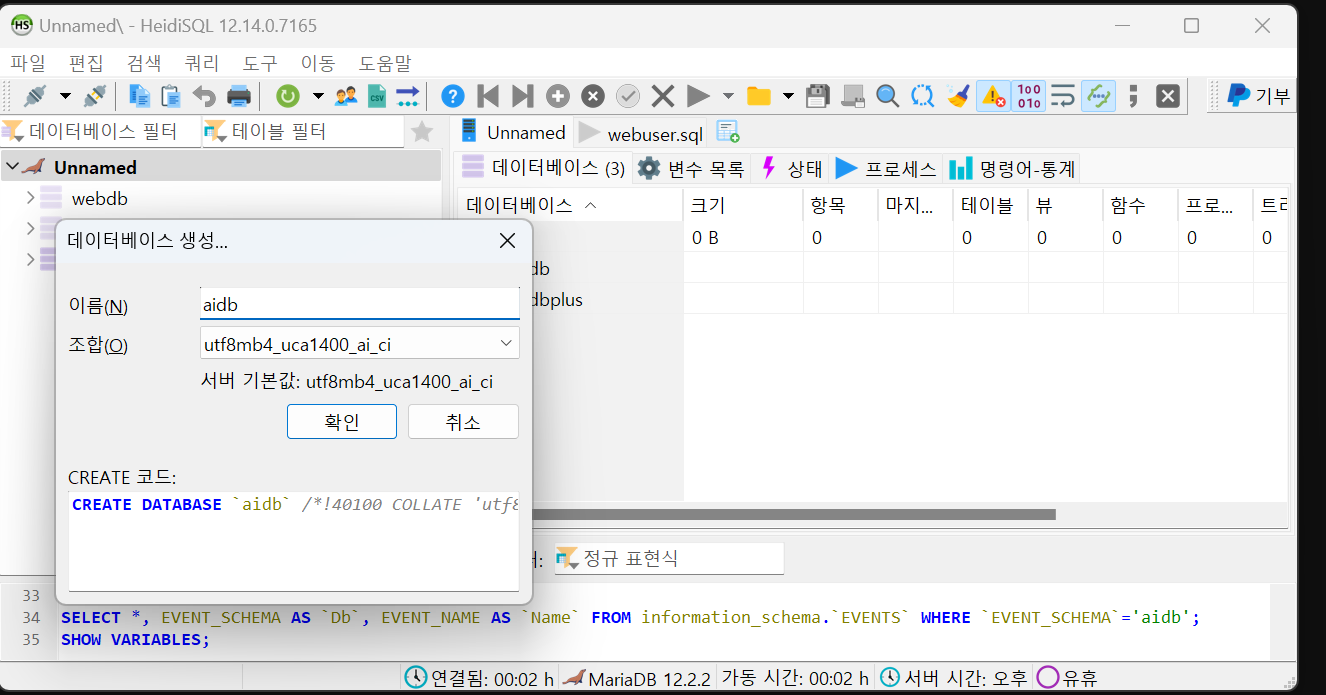Click the new query tab icon
The image size is (1326, 695).
click(728, 132)
